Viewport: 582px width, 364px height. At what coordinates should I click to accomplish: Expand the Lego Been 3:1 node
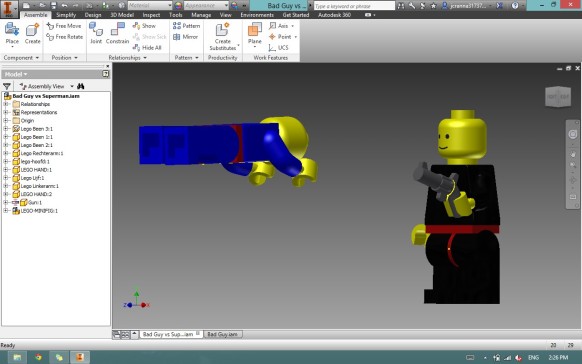pyautogui.click(x=6, y=129)
